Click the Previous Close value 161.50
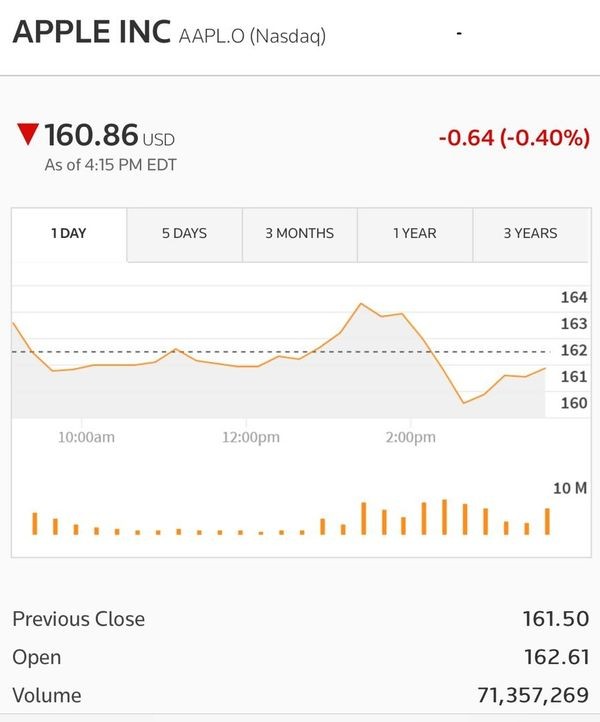This screenshot has height=722, width=600. point(555,619)
